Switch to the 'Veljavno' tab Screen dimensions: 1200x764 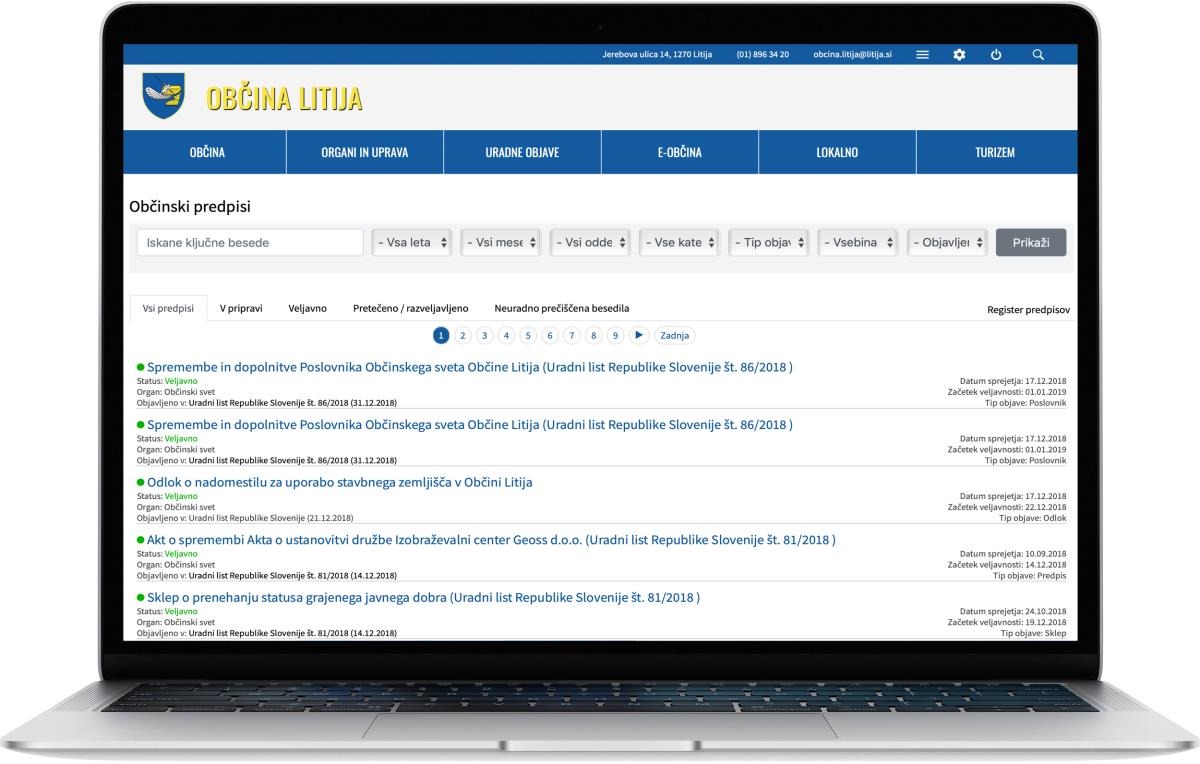(307, 308)
